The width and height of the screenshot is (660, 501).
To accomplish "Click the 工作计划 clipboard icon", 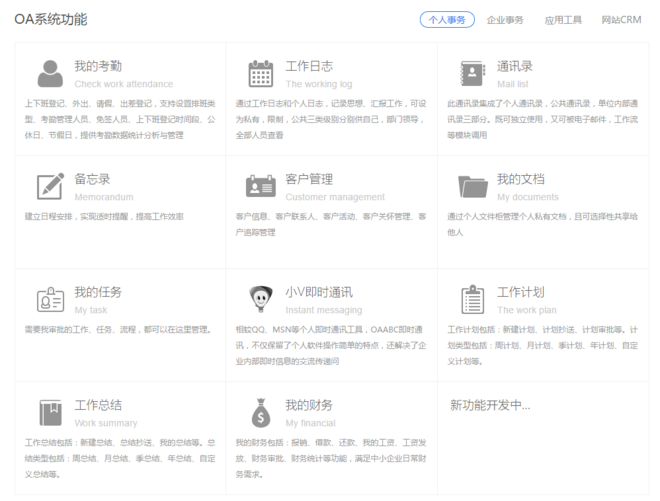I will pyautogui.click(x=473, y=299).
